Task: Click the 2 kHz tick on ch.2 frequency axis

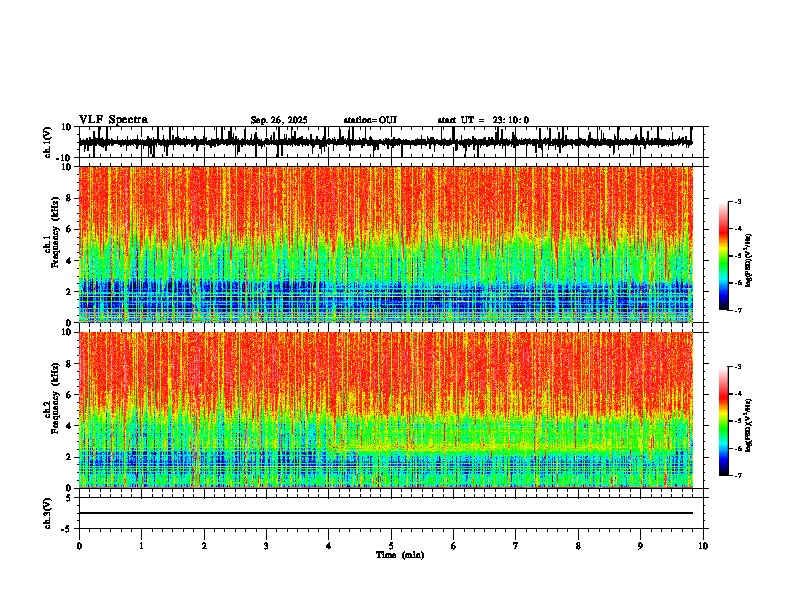Action: pos(69,457)
